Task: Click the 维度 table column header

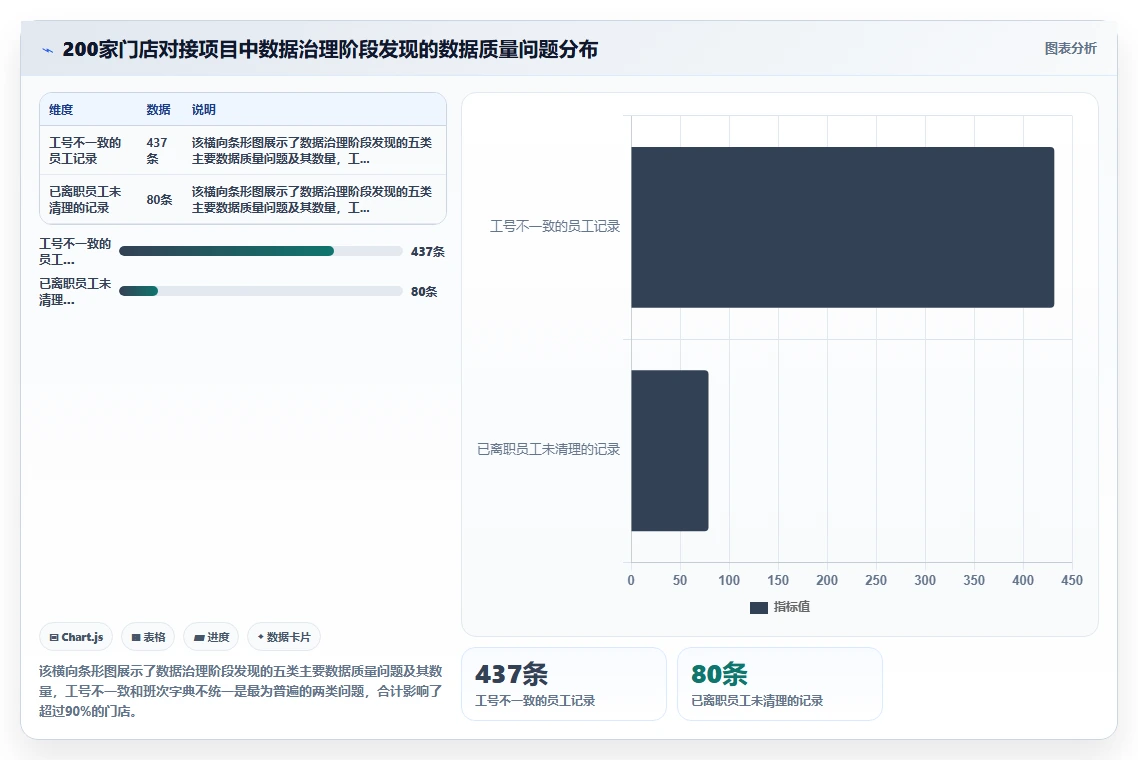Action: 61,110
